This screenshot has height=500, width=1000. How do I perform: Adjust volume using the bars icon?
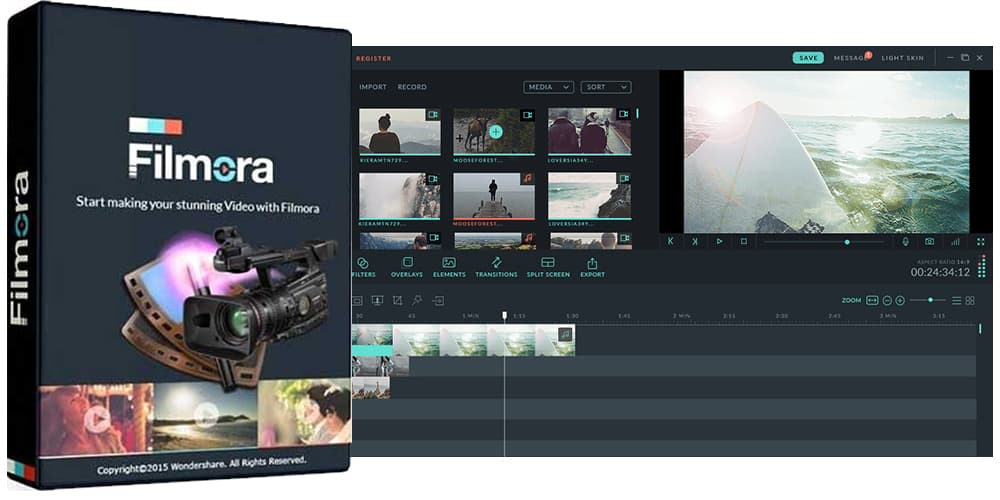[x=955, y=241]
